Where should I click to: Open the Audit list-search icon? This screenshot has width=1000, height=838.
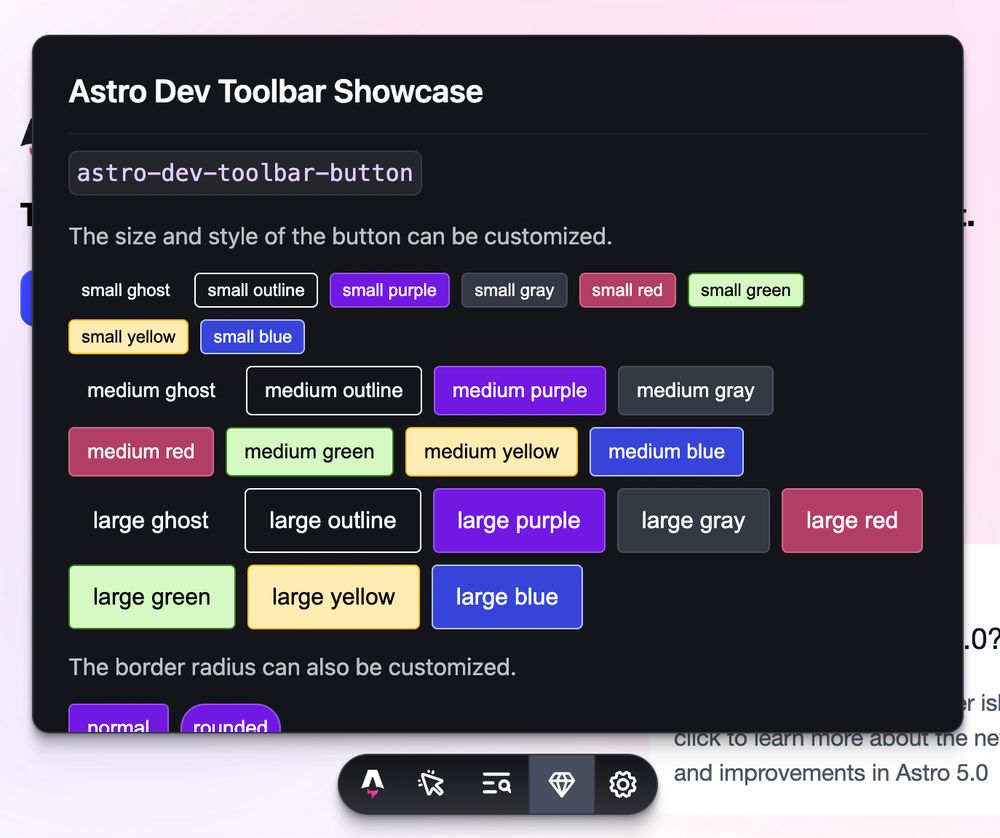[496, 784]
